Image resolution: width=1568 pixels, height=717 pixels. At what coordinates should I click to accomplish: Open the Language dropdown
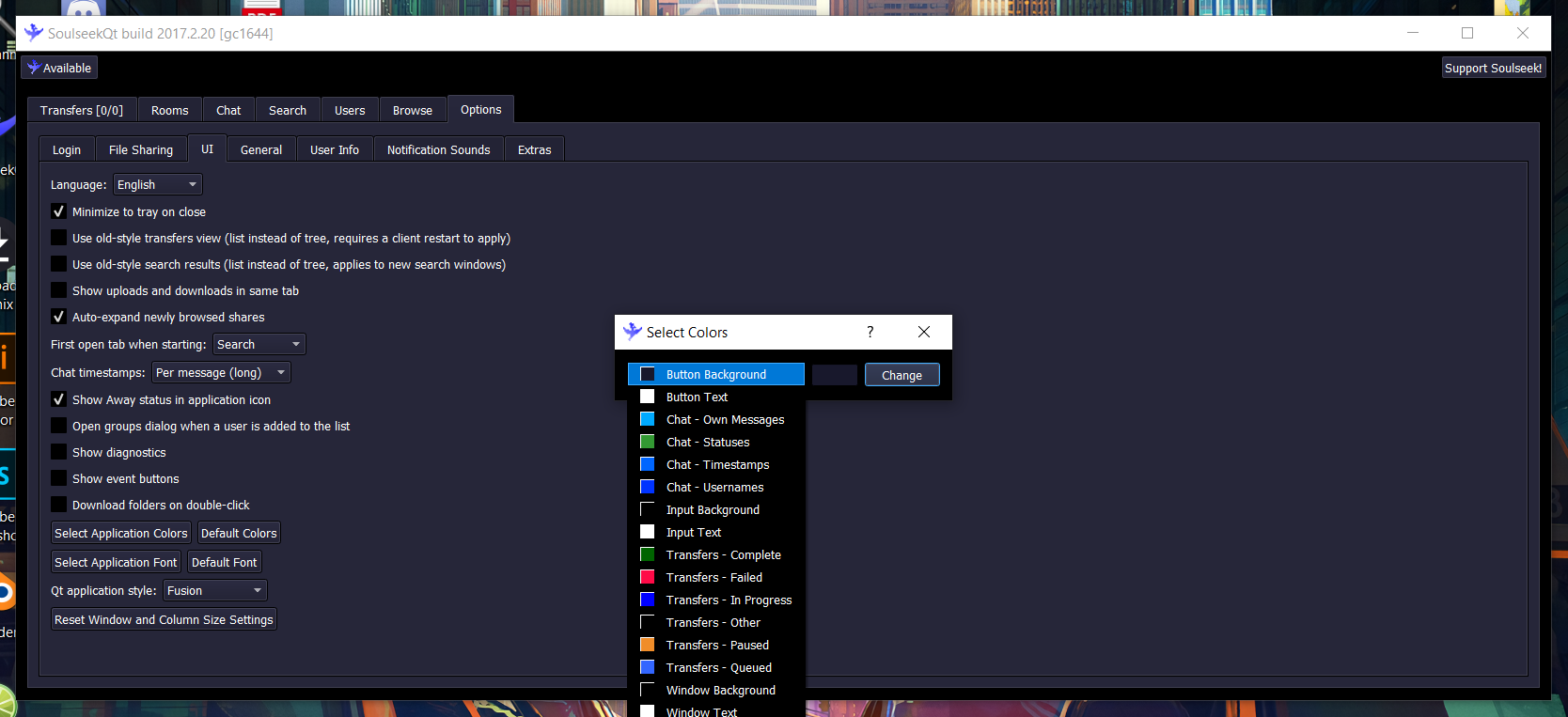tap(157, 185)
